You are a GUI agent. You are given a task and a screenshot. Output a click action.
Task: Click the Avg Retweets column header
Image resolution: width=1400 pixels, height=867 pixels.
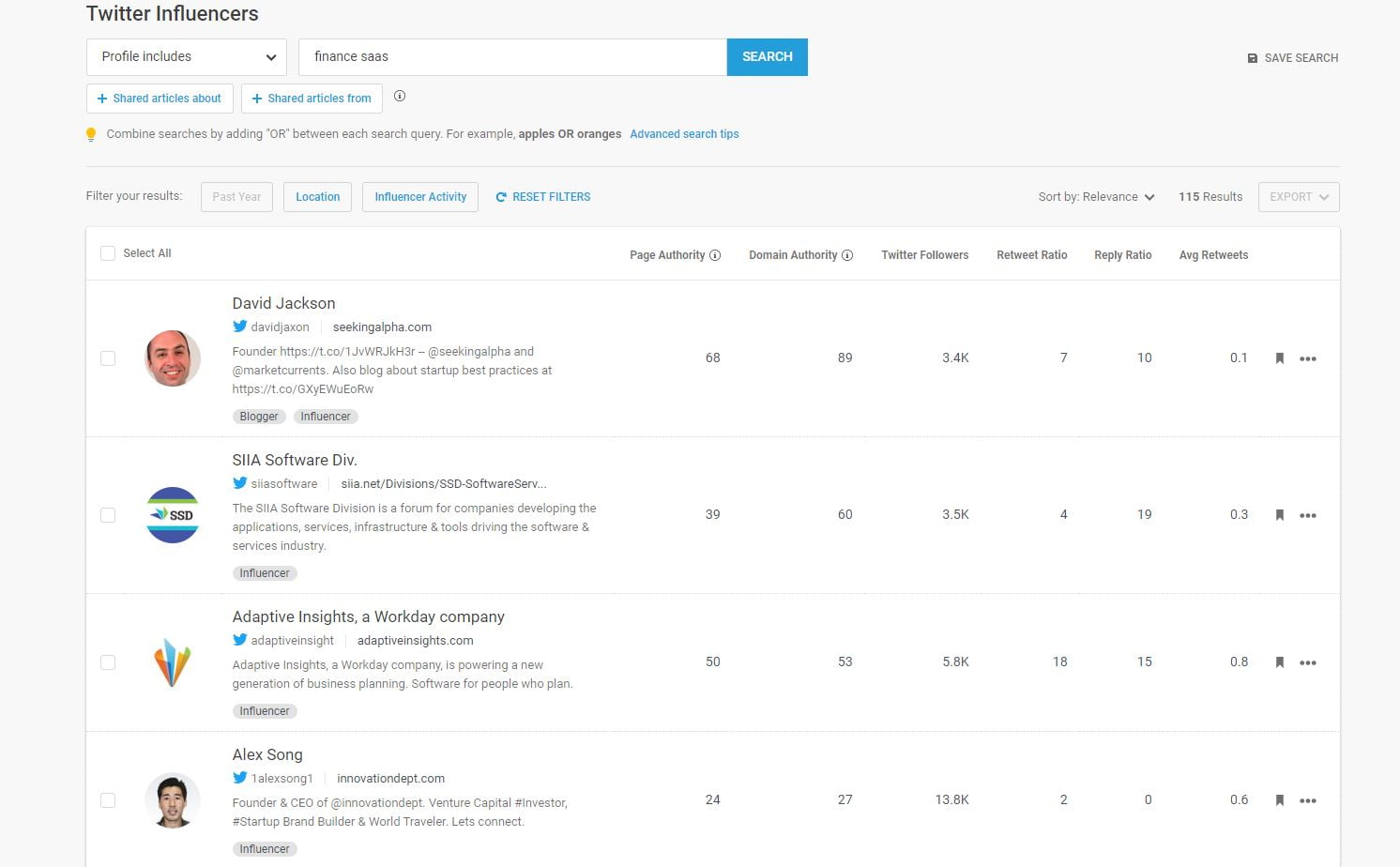coord(1213,255)
